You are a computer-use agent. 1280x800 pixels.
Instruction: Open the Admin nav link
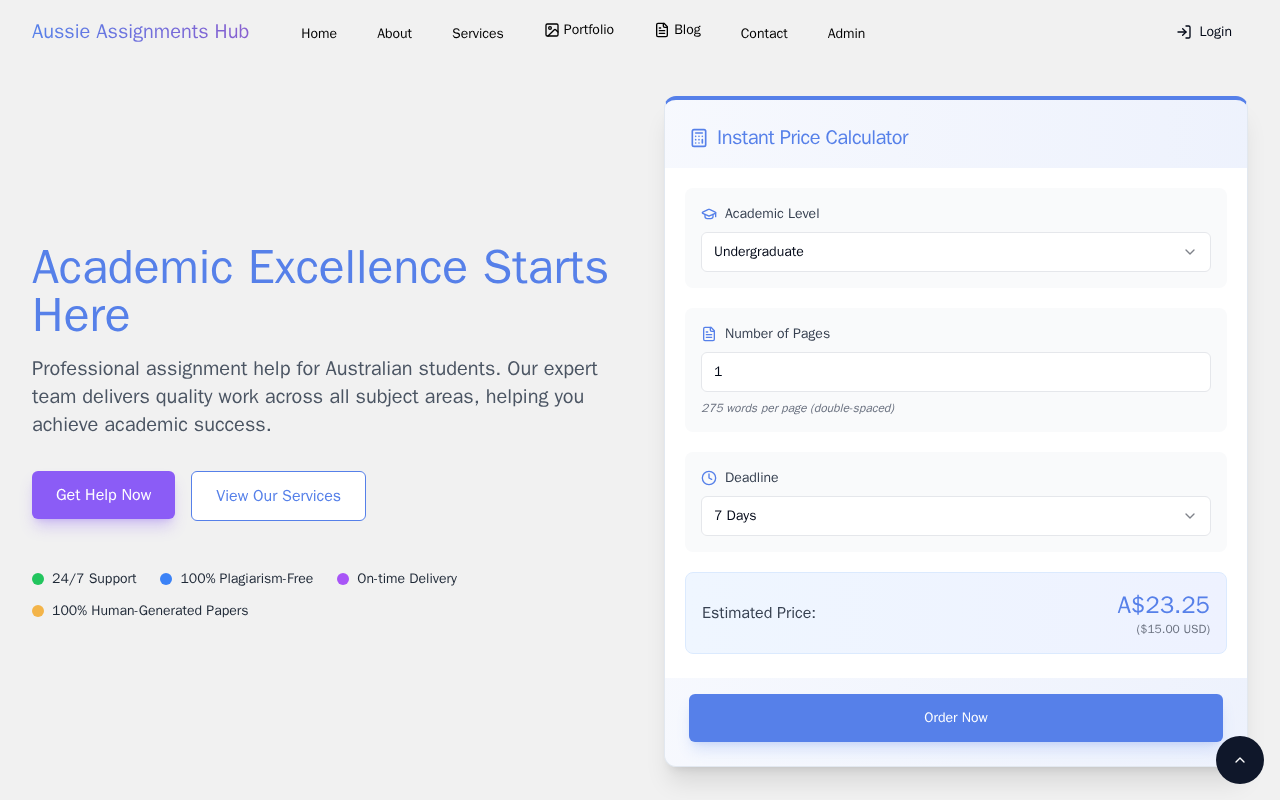pyautogui.click(x=846, y=33)
